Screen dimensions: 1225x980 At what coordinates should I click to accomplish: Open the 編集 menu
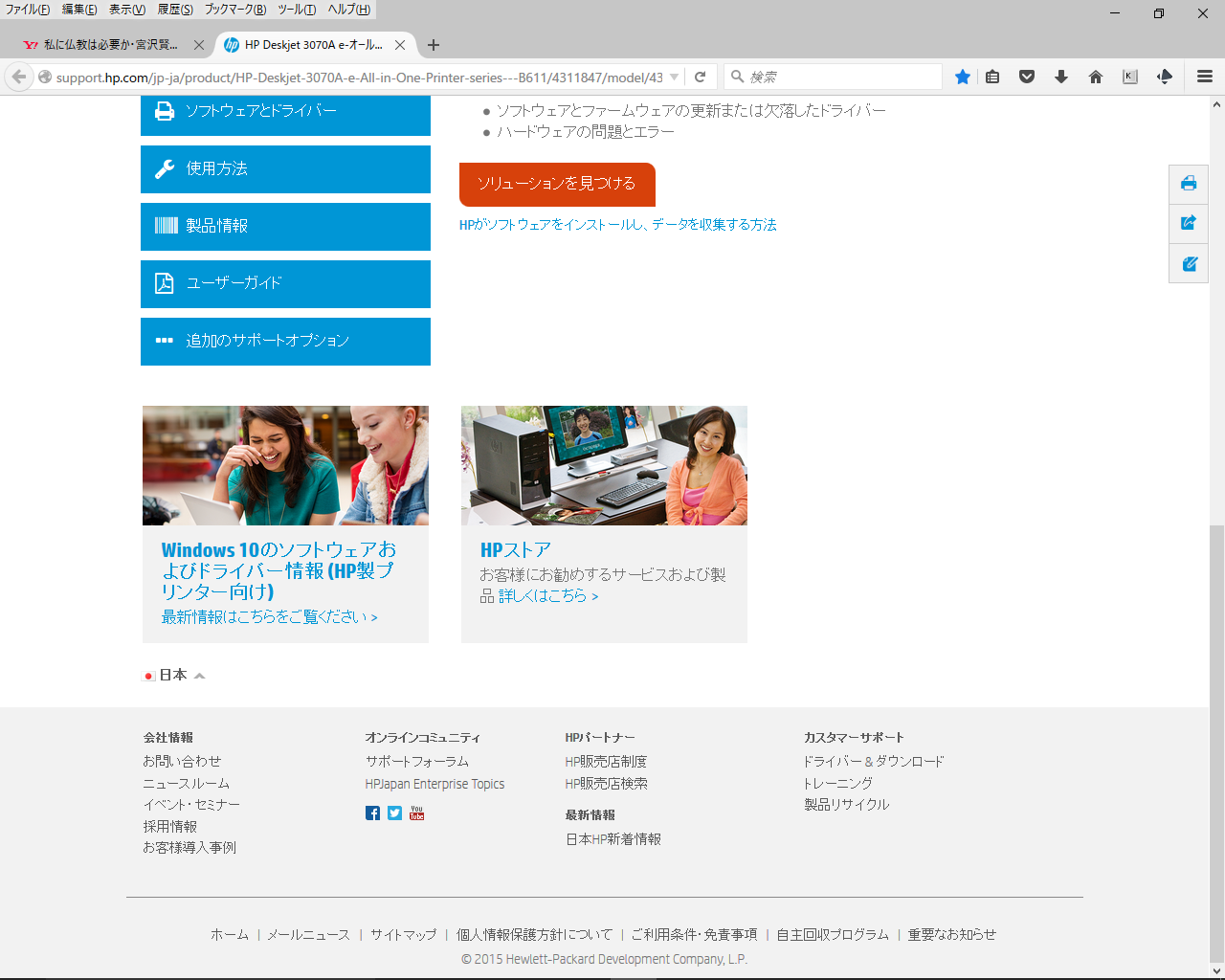[79, 10]
